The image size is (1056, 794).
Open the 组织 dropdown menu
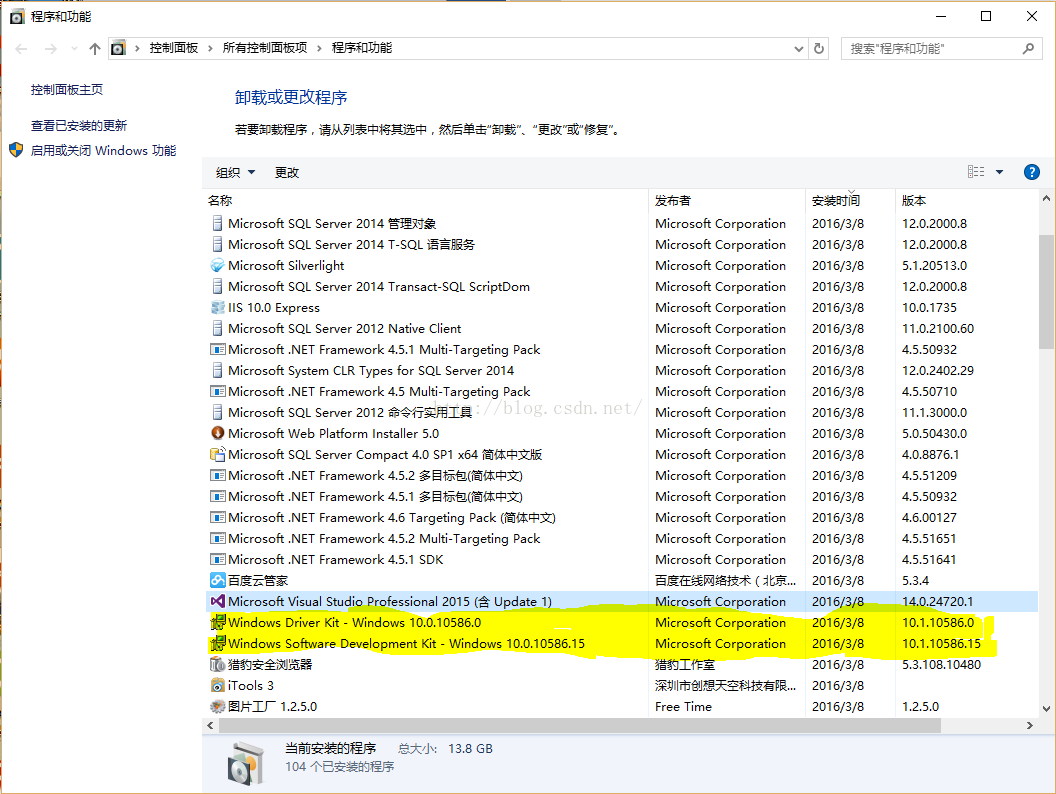235,172
